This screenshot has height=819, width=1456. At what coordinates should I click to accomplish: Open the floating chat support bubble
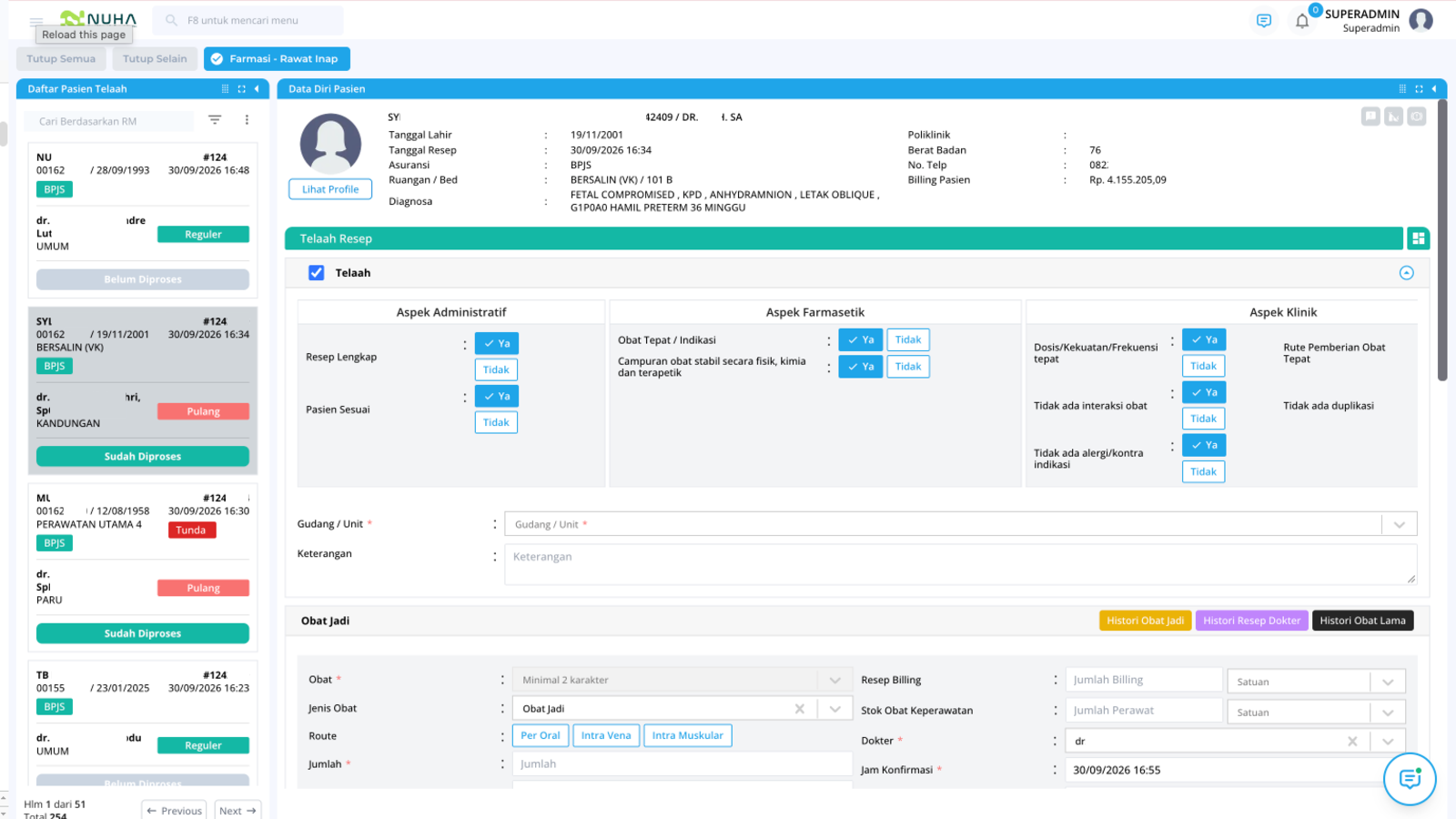click(1410, 779)
